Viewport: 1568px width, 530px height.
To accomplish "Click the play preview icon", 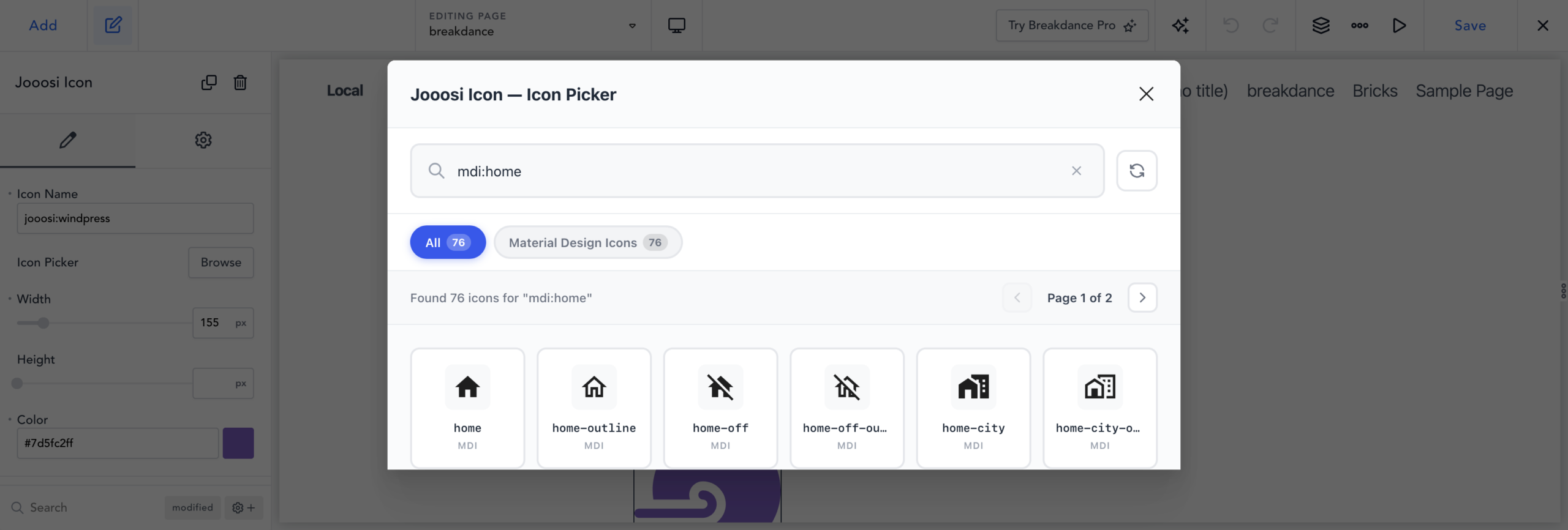I will click(1399, 25).
